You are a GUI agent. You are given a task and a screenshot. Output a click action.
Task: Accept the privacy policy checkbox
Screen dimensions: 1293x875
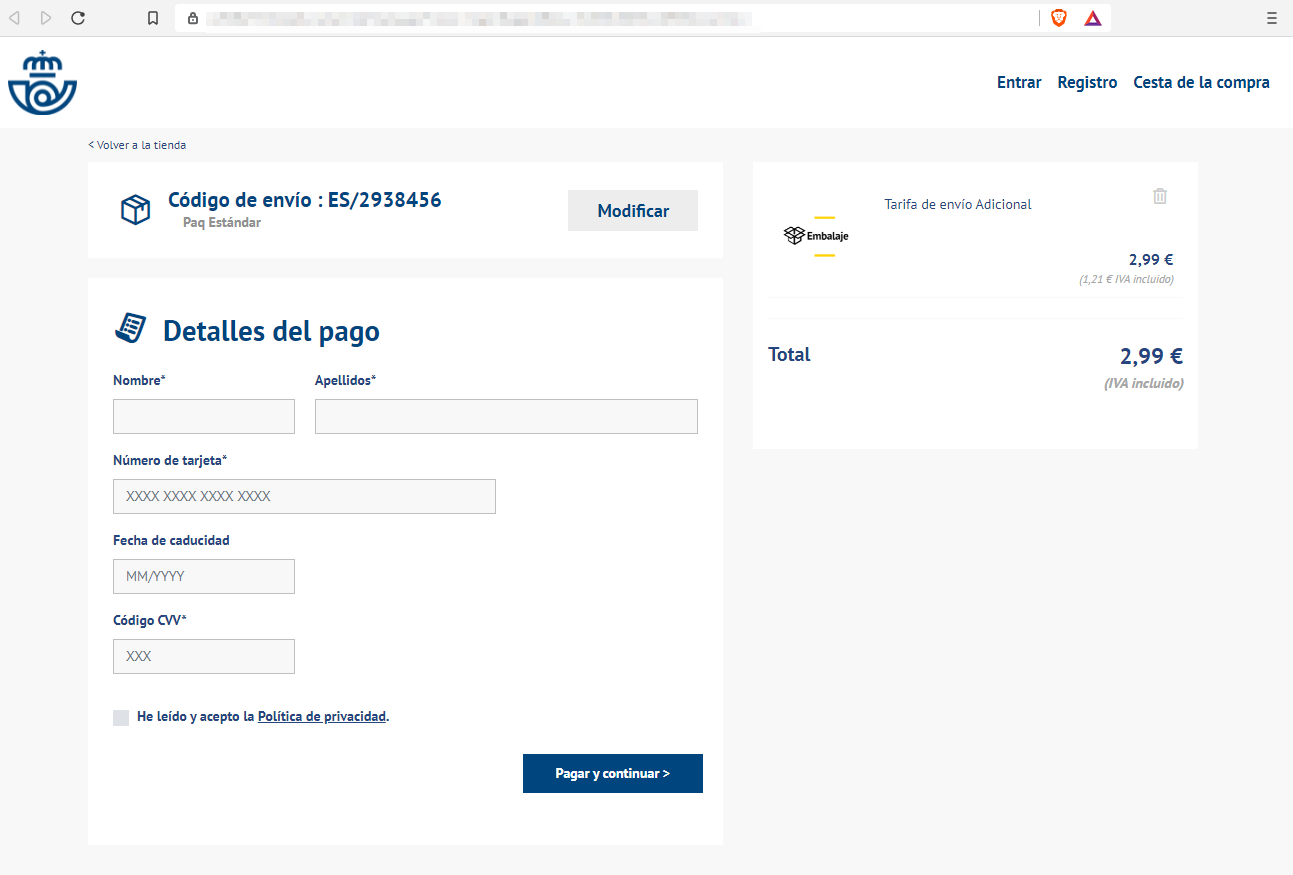[x=121, y=717]
